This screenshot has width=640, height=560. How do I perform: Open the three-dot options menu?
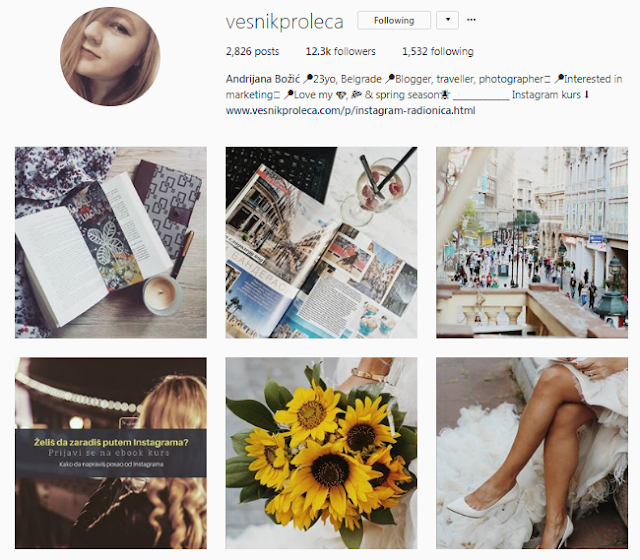coord(471,20)
